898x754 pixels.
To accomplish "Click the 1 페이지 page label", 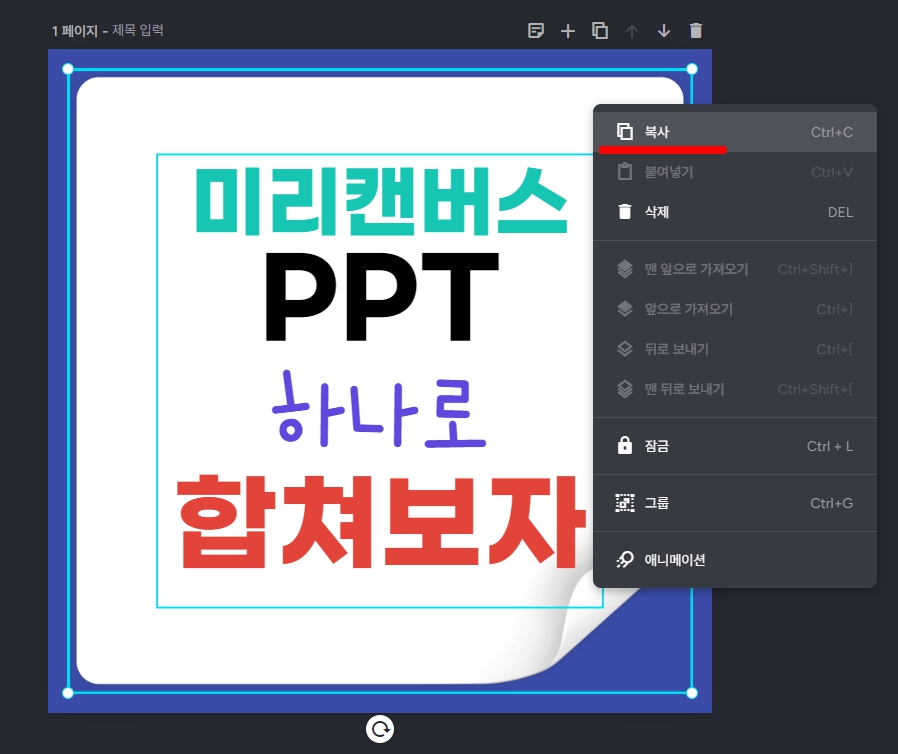I will pos(74,31).
